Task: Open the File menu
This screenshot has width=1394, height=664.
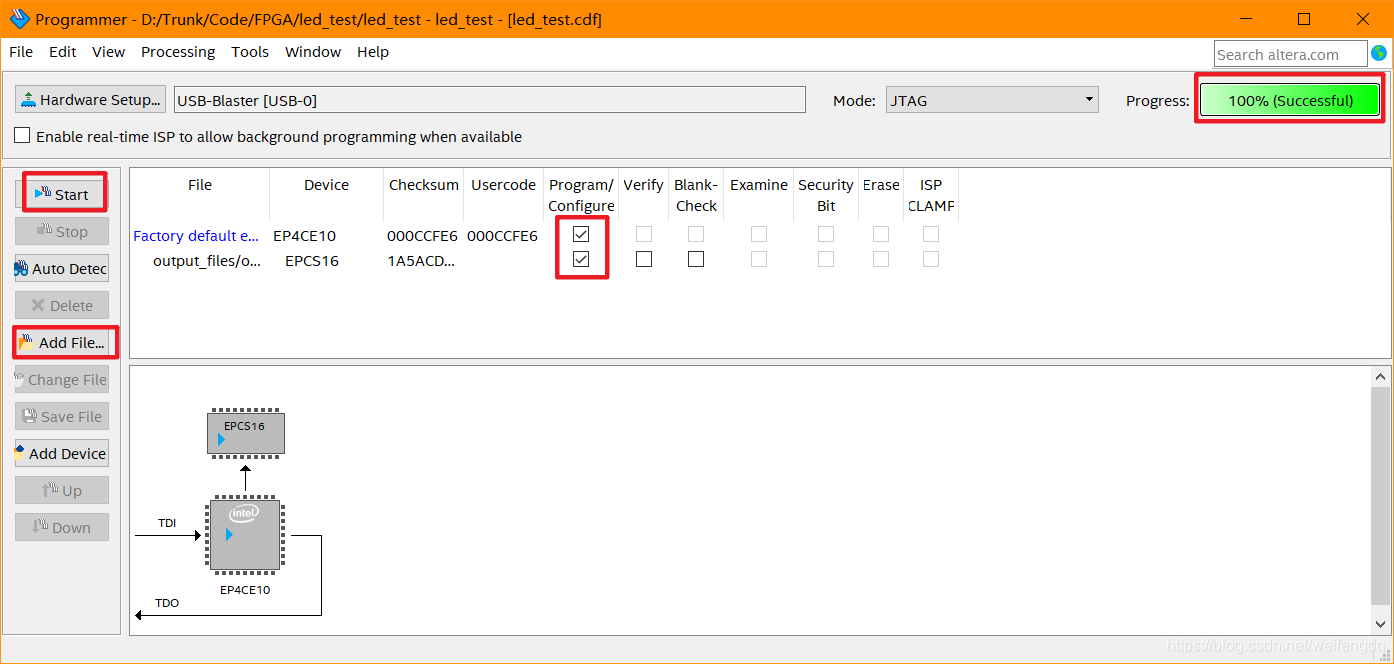Action: click(21, 52)
